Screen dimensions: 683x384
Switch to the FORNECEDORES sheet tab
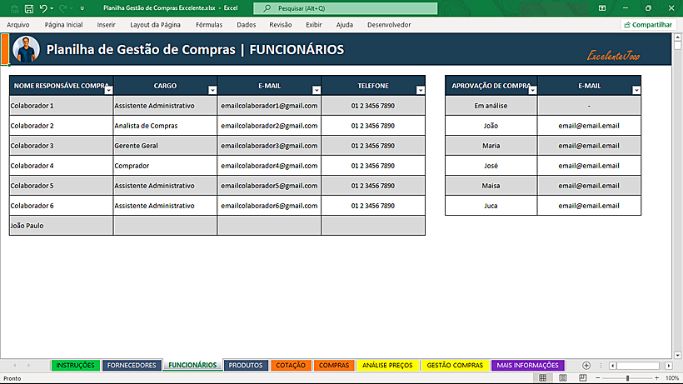point(132,365)
